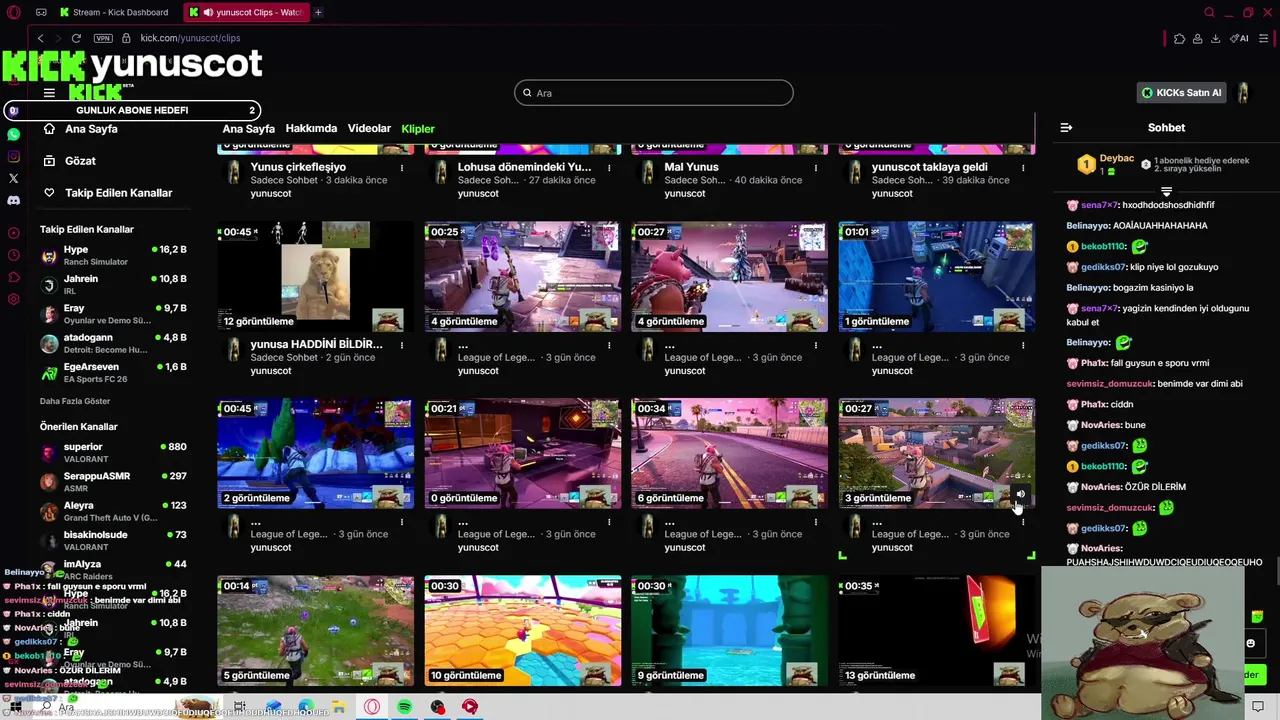Open three-dot menu under the 00:21 clip
Image resolution: width=1280 pixels, height=720 pixels.
click(x=609, y=522)
